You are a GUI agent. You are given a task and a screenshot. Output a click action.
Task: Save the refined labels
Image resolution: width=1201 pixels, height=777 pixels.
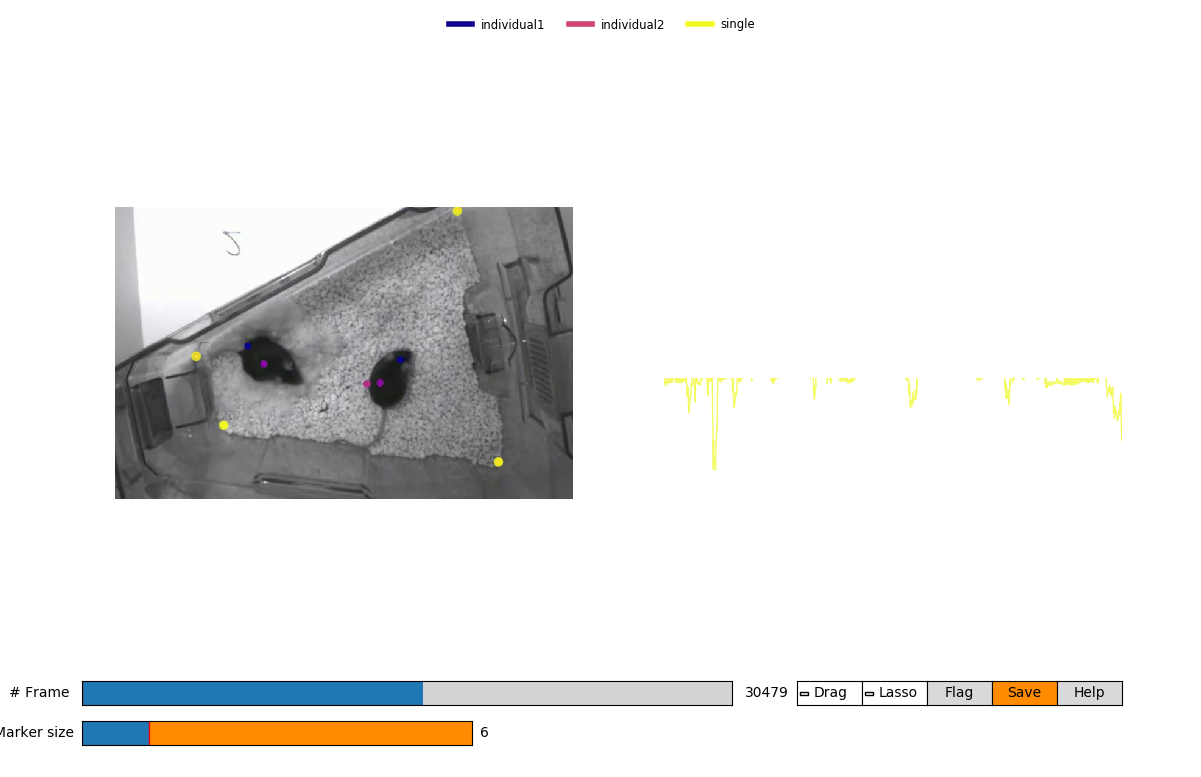(x=1024, y=692)
